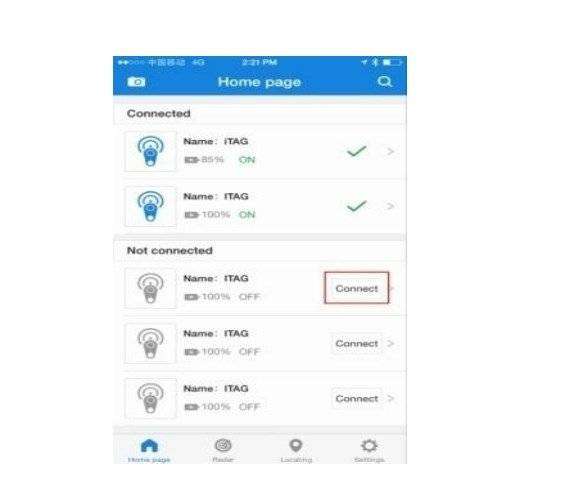Click the middle Connect button

point(356,343)
